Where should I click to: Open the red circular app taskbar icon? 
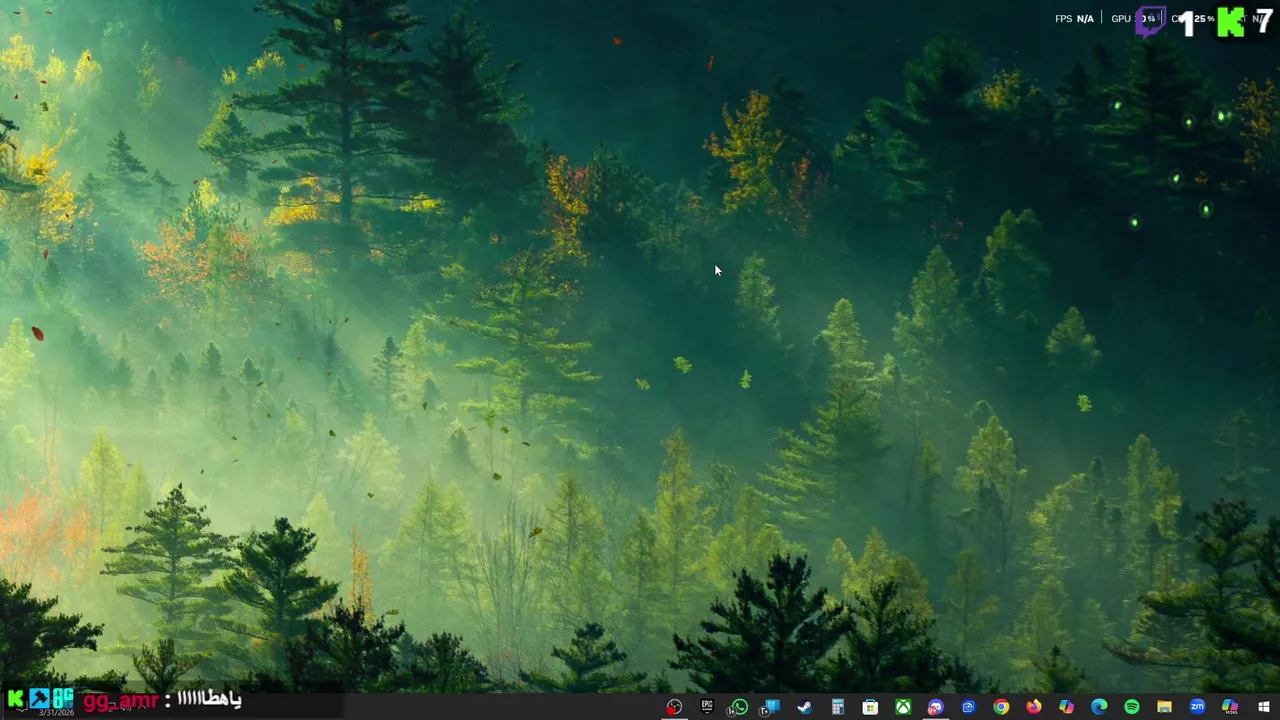(x=674, y=707)
